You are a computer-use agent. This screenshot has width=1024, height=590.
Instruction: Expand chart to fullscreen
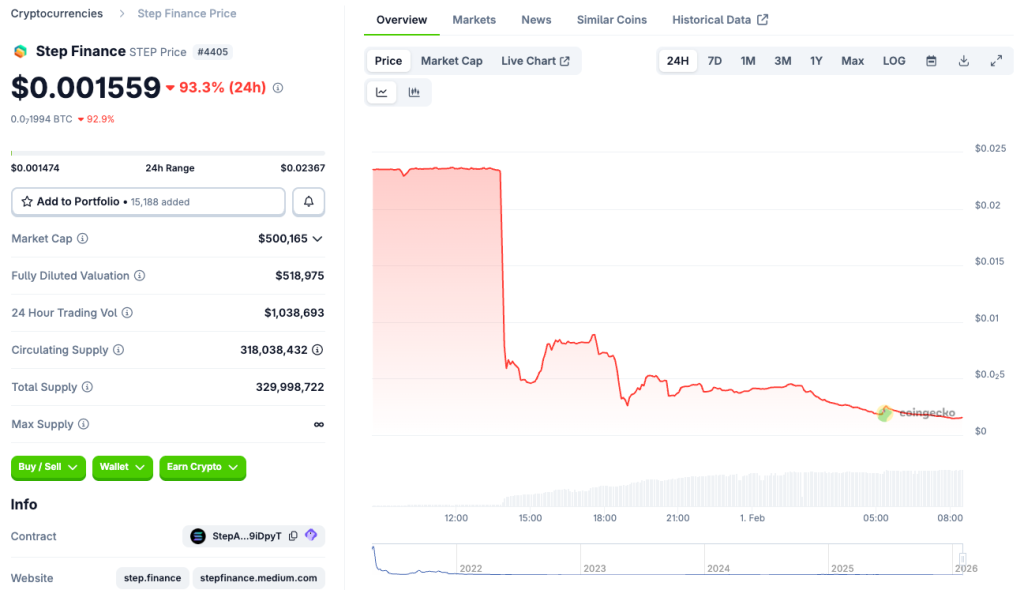[x=996, y=60]
